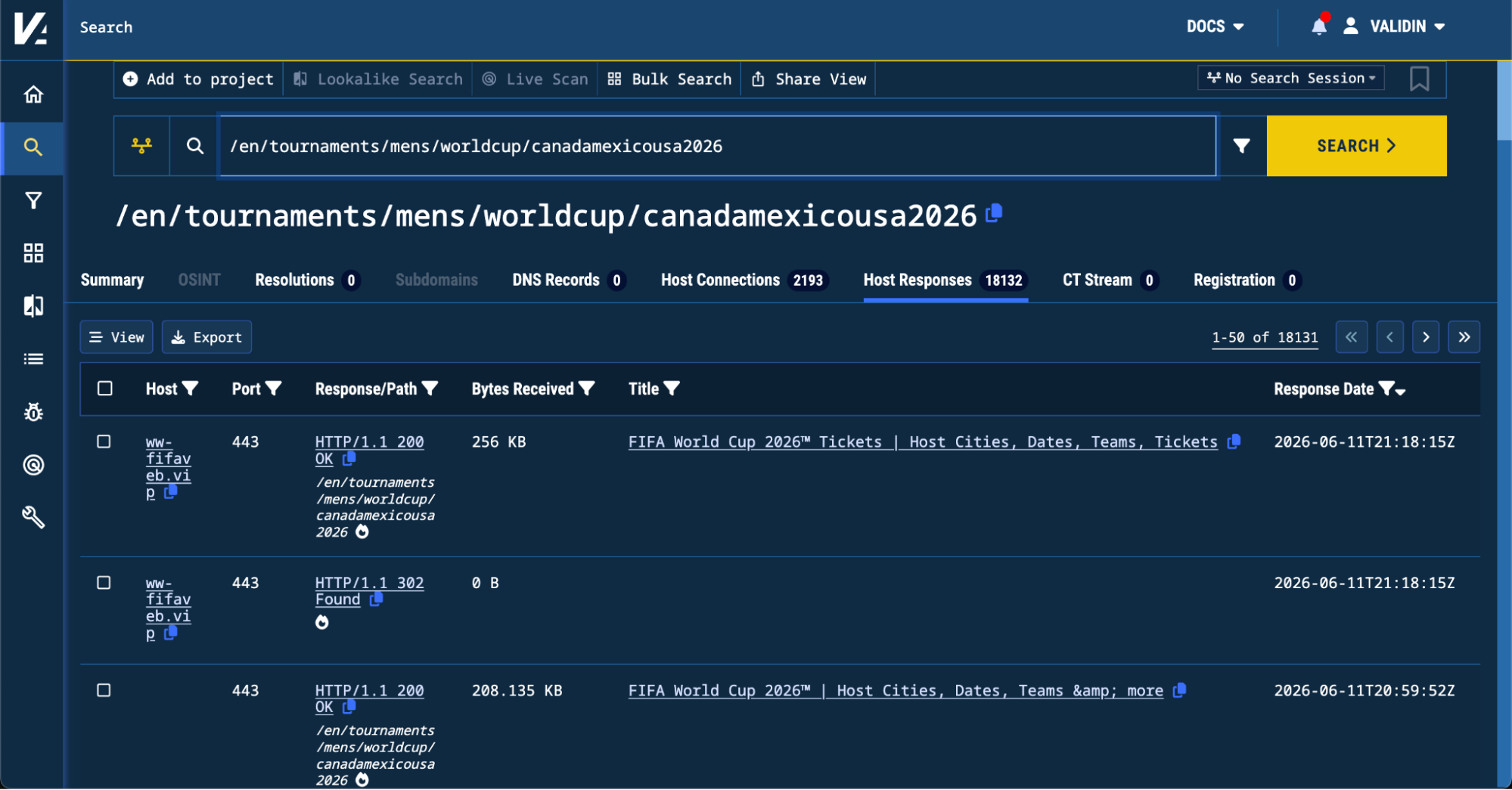Click fire icon under 302 Found
Image resolution: width=1512 pixels, height=790 pixels.
click(x=322, y=622)
